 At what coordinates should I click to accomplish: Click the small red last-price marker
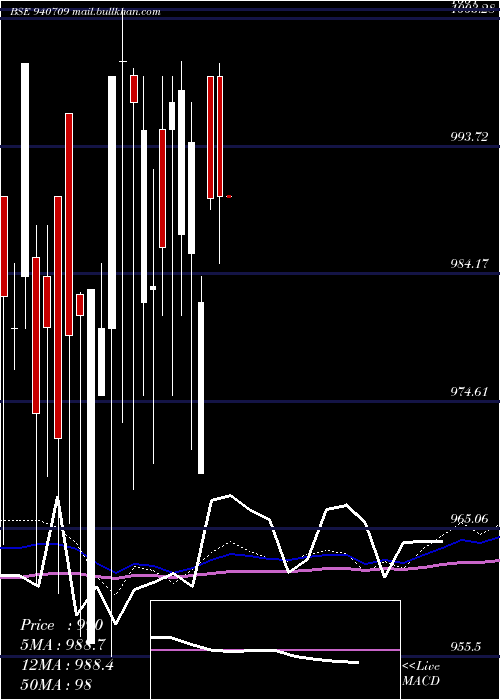pos(229,196)
